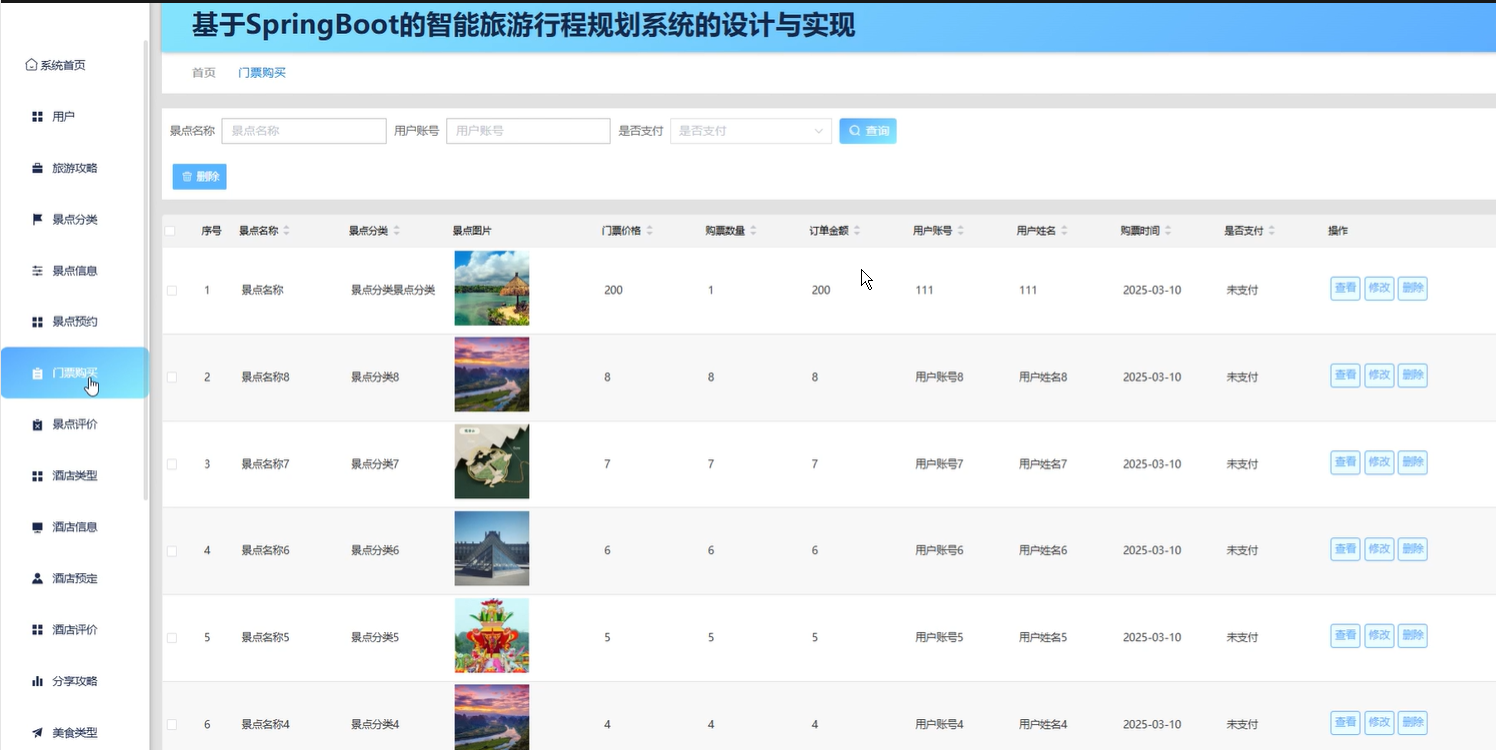The image size is (1496, 750).
Task: Toggle the select-all checkbox in table header
Action: point(171,231)
